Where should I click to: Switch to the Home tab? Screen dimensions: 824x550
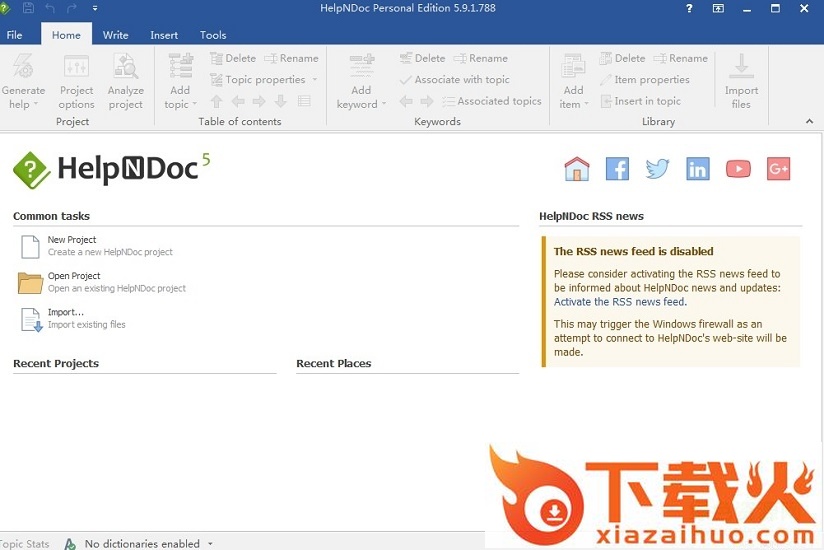(x=66, y=35)
